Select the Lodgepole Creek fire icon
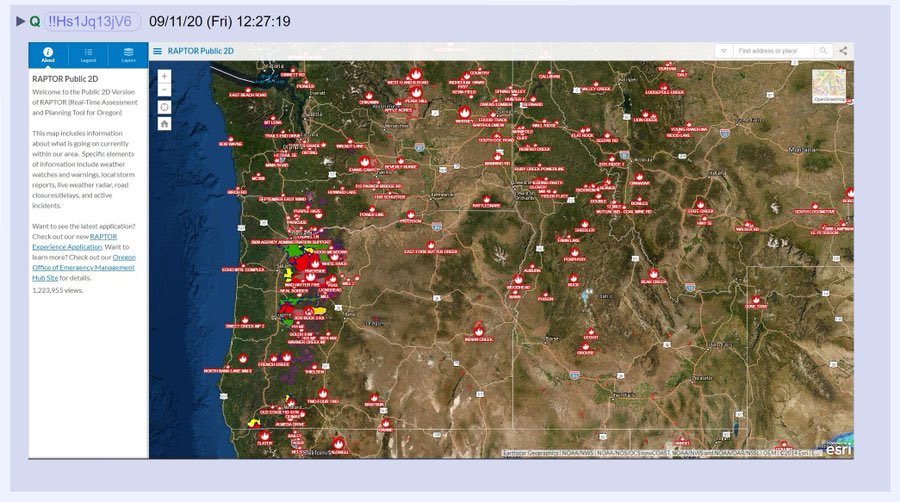Screen dimensions: 900x502 pos(664,86)
